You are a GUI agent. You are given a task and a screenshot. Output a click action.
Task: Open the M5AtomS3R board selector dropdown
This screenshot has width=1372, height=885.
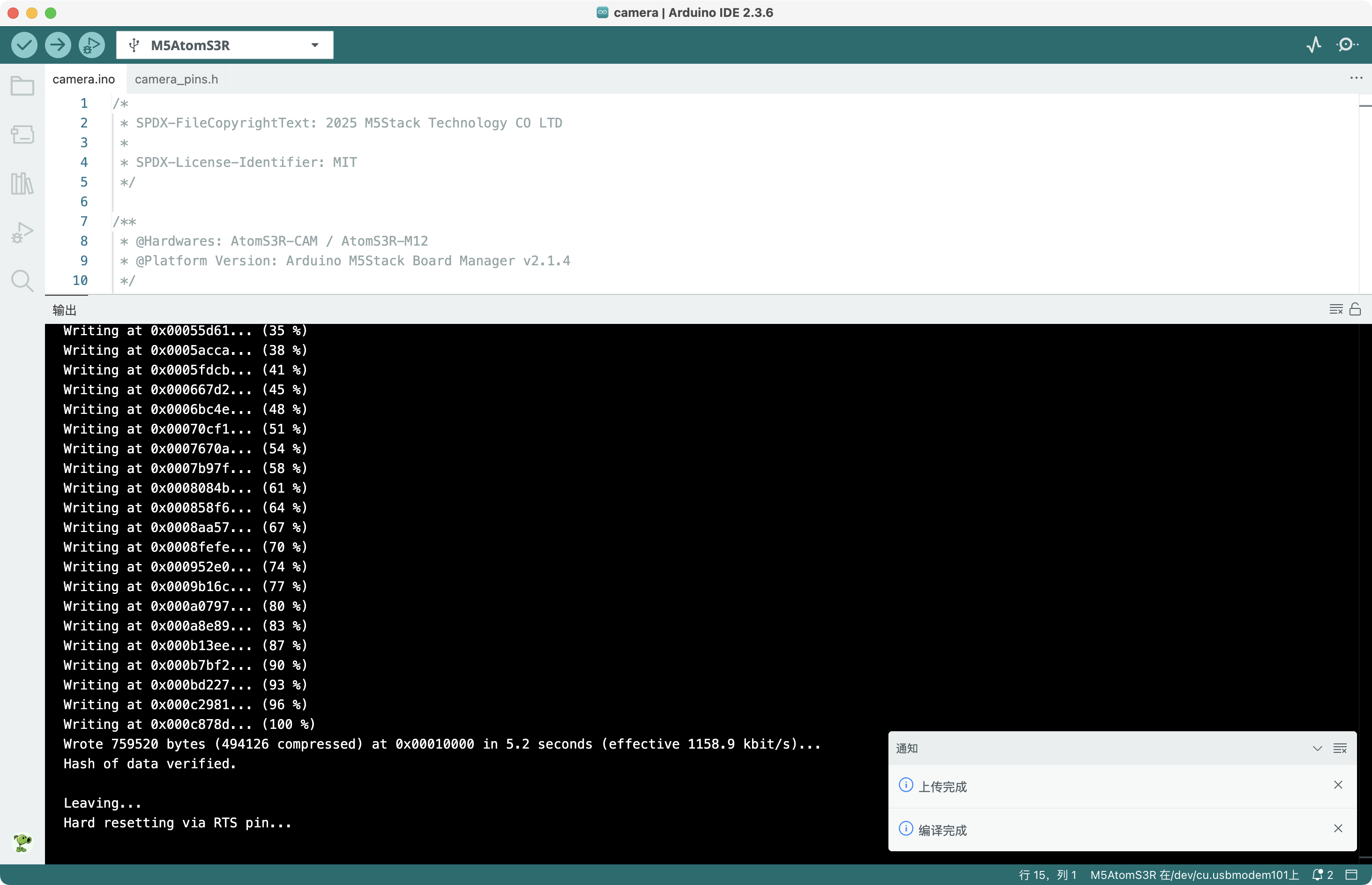pos(224,45)
